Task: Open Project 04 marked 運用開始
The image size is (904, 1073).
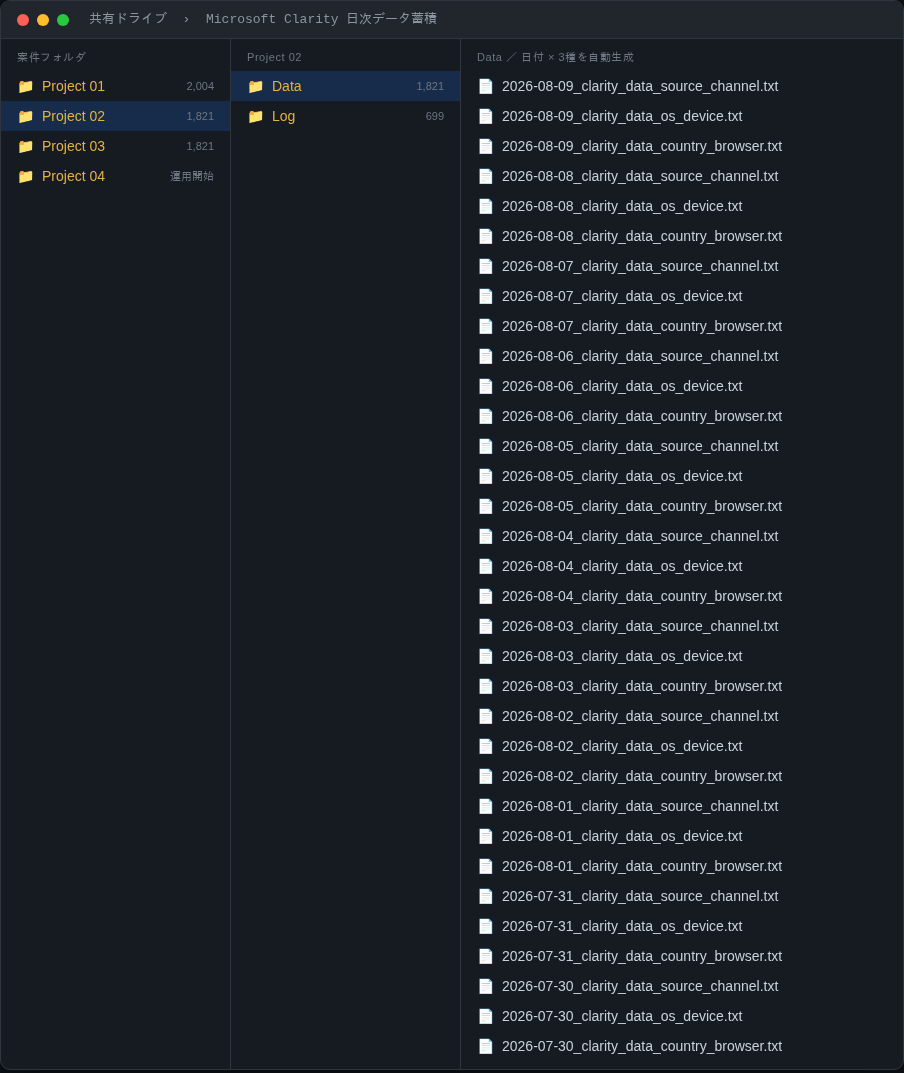Action: point(116,177)
